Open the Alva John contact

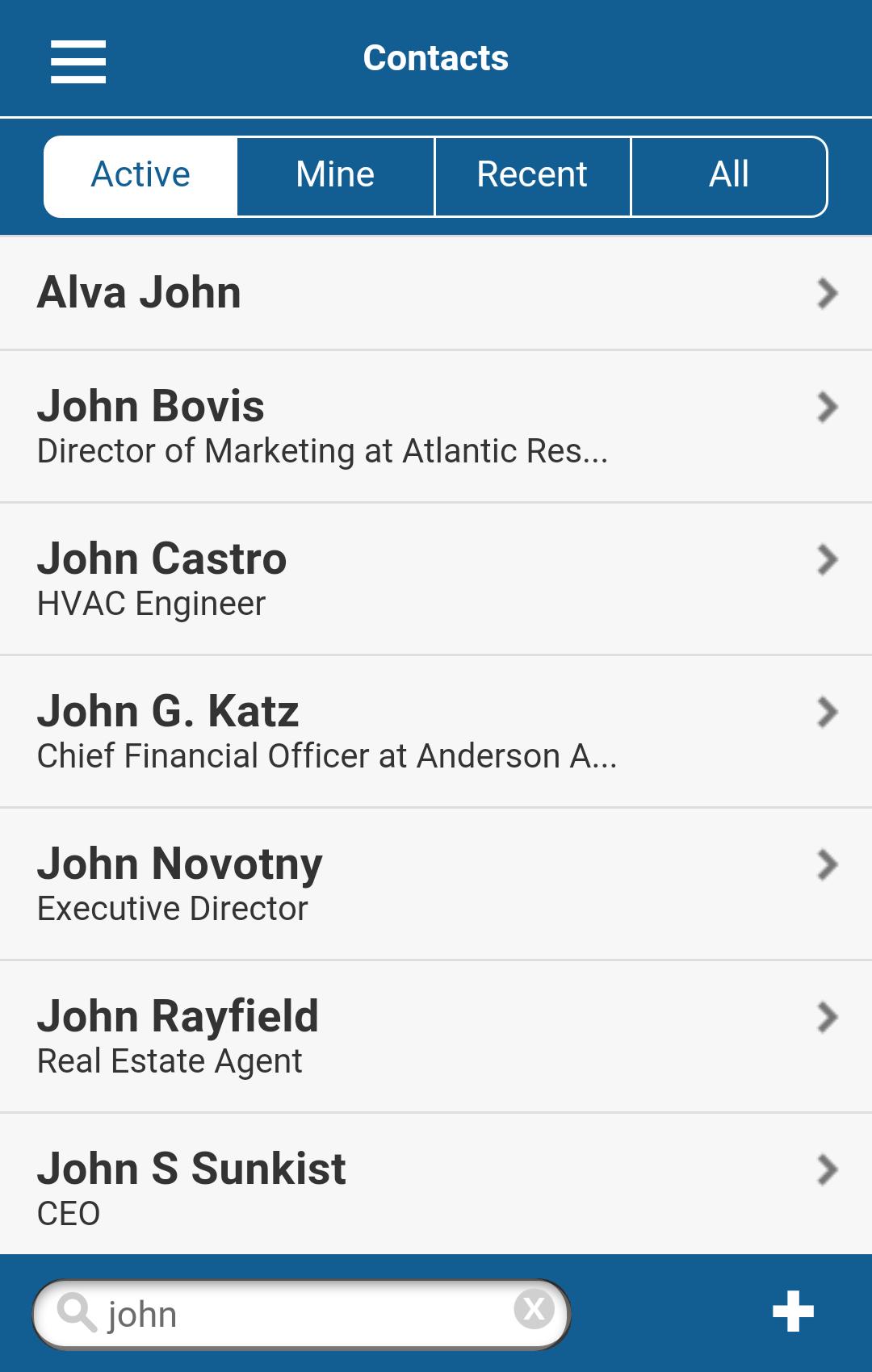click(436, 293)
